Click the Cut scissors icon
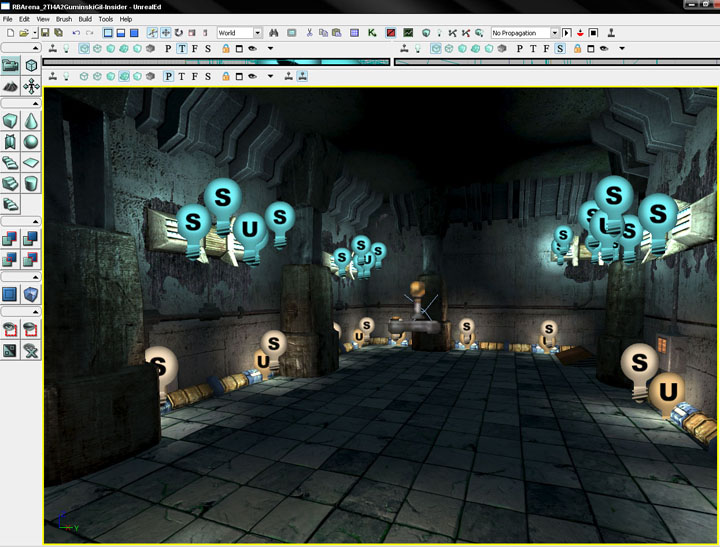 [309, 33]
